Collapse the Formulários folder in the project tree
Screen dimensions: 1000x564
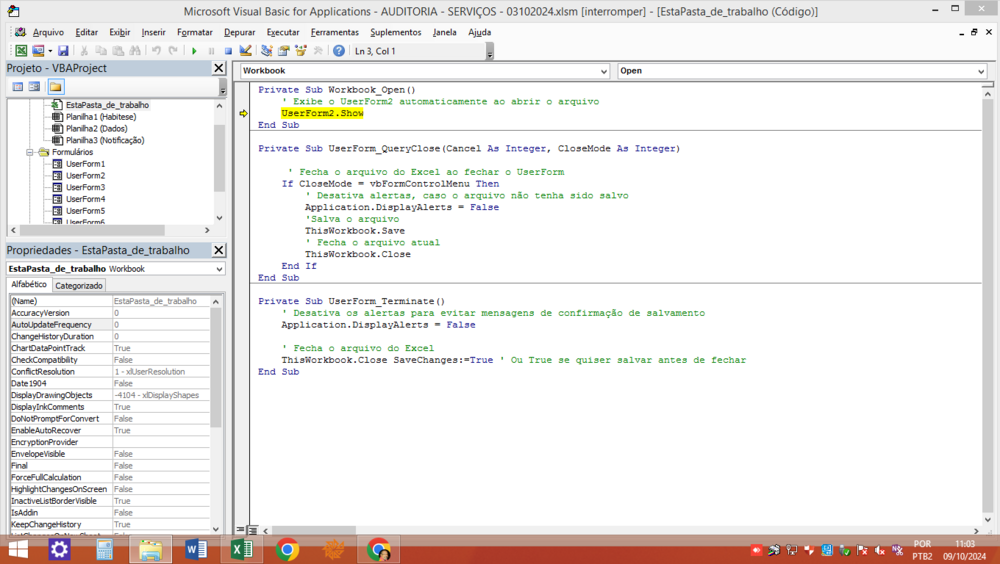pyautogui.click(x=31, y=152)
